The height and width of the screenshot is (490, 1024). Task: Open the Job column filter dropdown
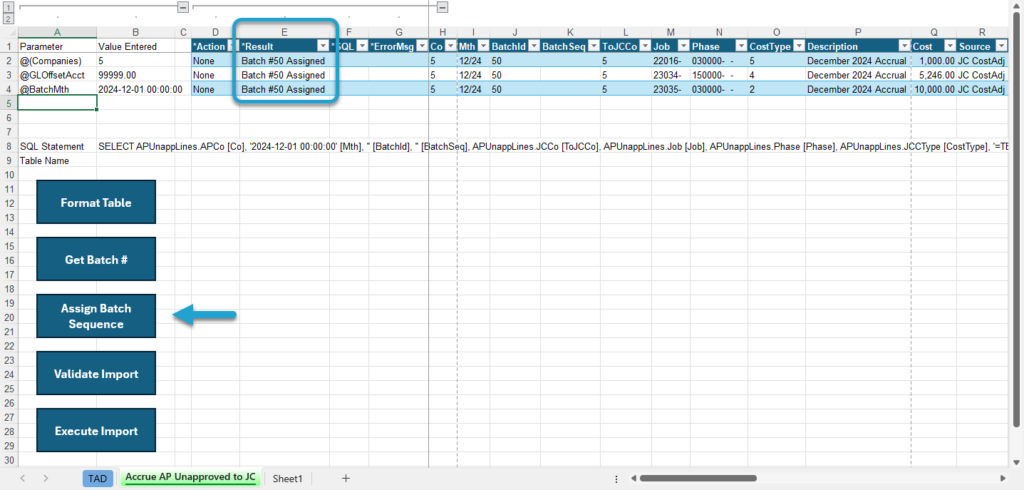[x=683, y=46]
